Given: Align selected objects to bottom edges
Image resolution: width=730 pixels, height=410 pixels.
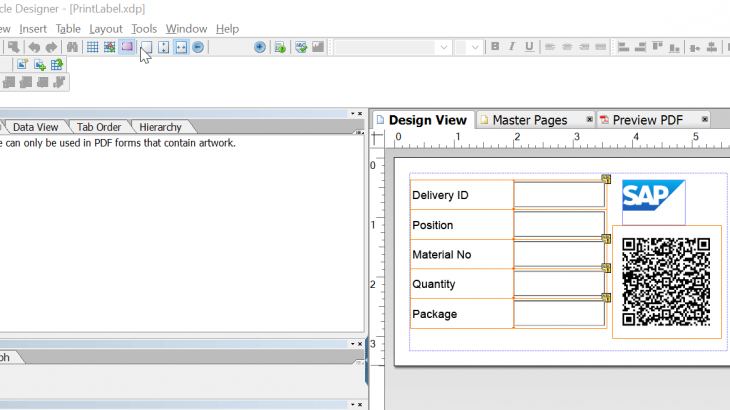Looking at the screenshot, I should (674, 47).
